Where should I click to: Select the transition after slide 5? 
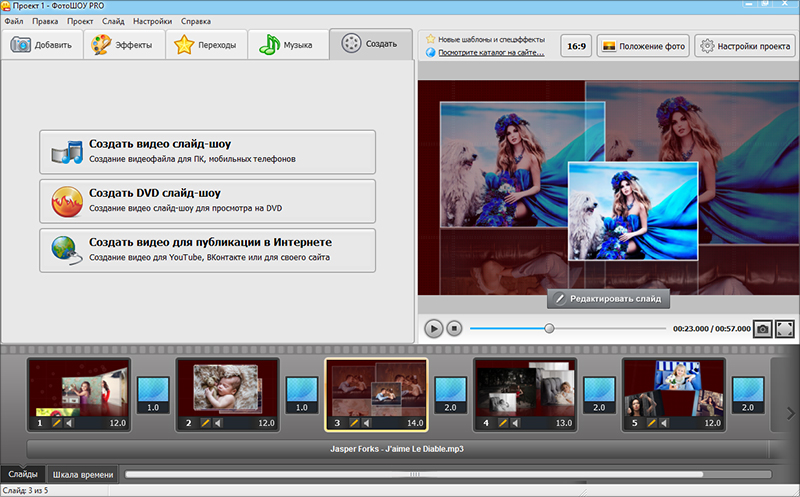748,395
